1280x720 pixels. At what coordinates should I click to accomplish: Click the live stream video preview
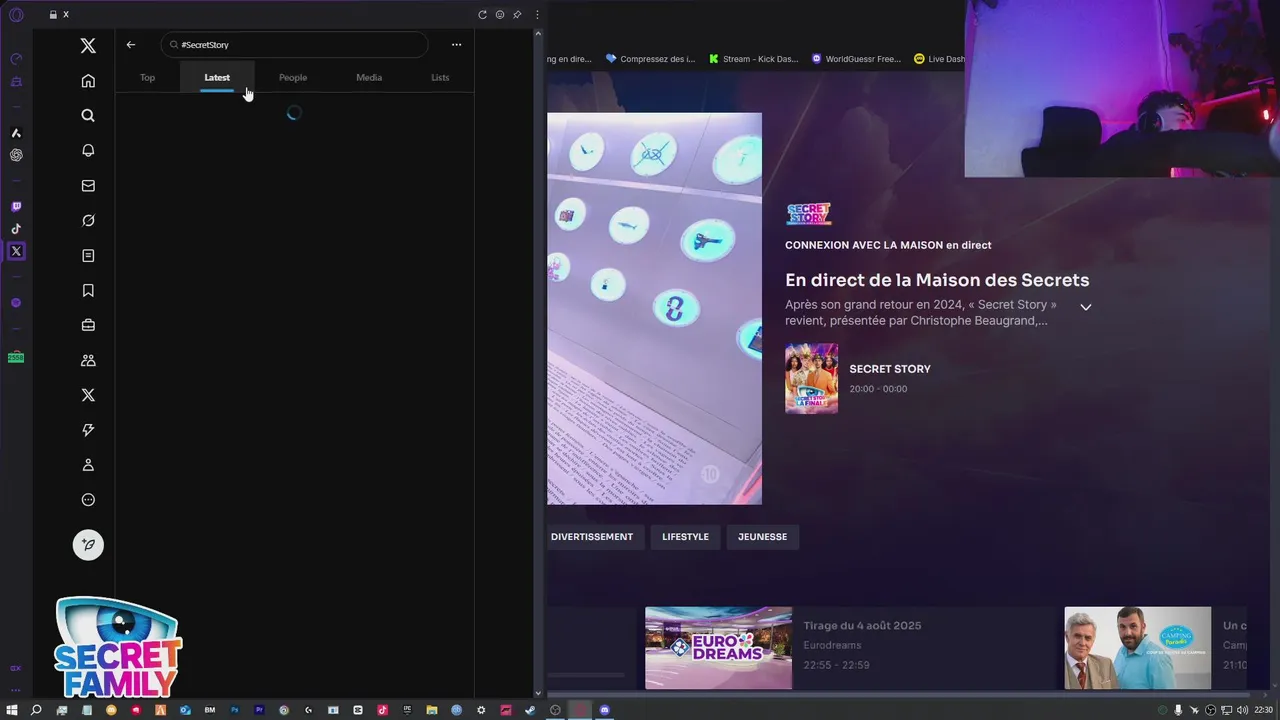coord(654,308)
